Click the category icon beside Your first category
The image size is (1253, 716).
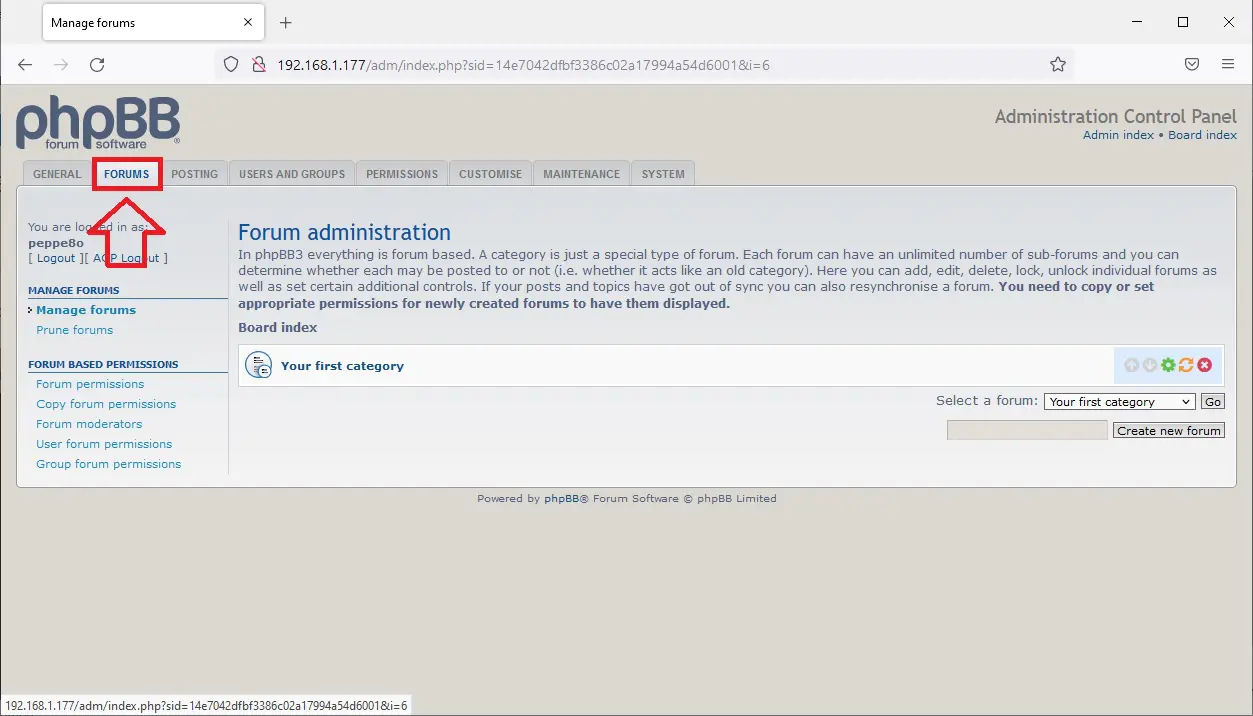(x=259, y=365)
